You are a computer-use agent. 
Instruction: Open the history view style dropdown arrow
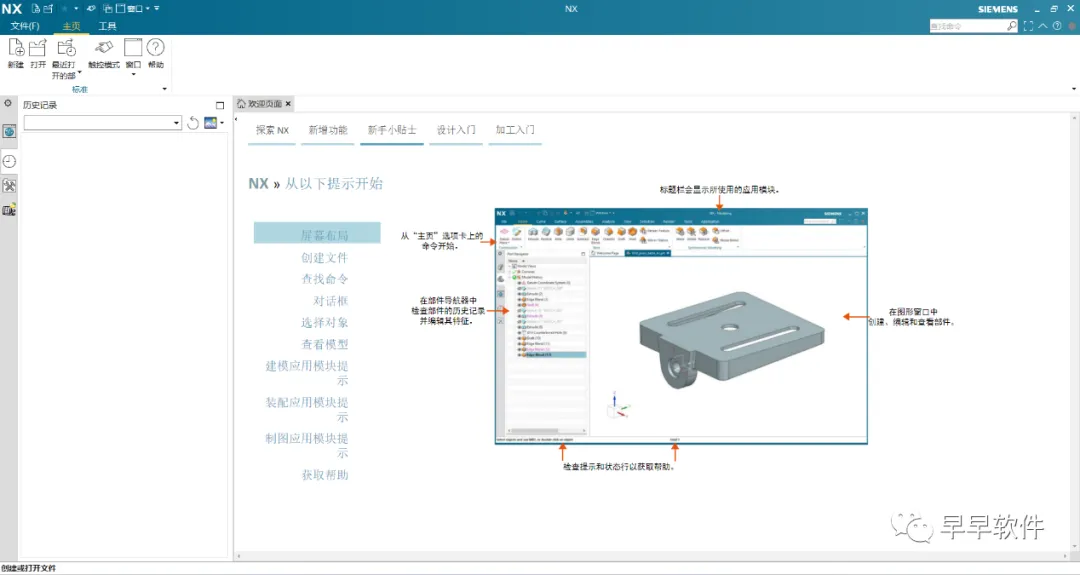point(222,123)
